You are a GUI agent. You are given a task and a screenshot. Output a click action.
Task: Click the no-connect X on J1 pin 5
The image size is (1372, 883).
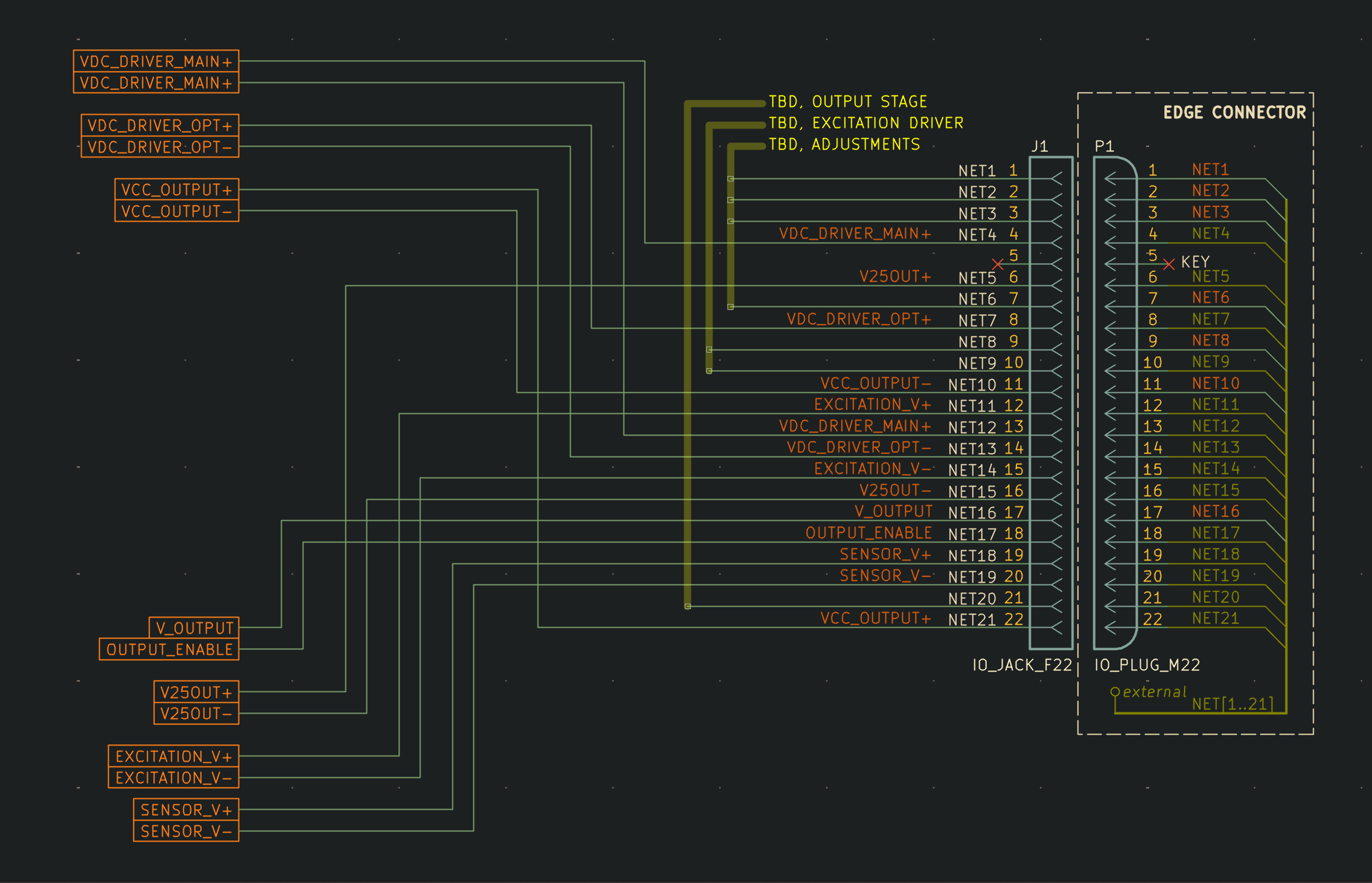(x=998, y=264)
